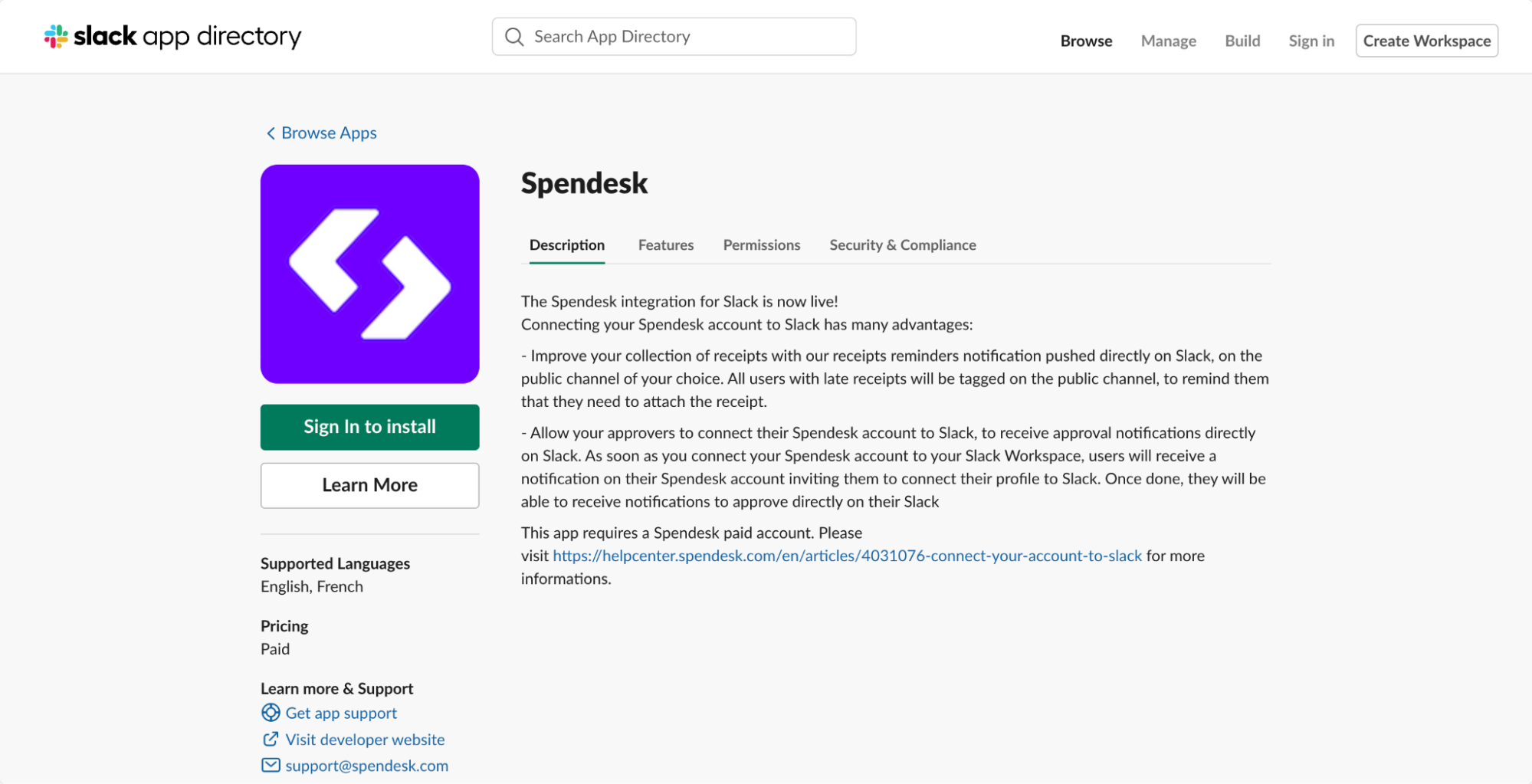Open the helpcenter.spendesk.com article link
The height and width of the screenshot is (784, 1532).
(x=847, y=556)
